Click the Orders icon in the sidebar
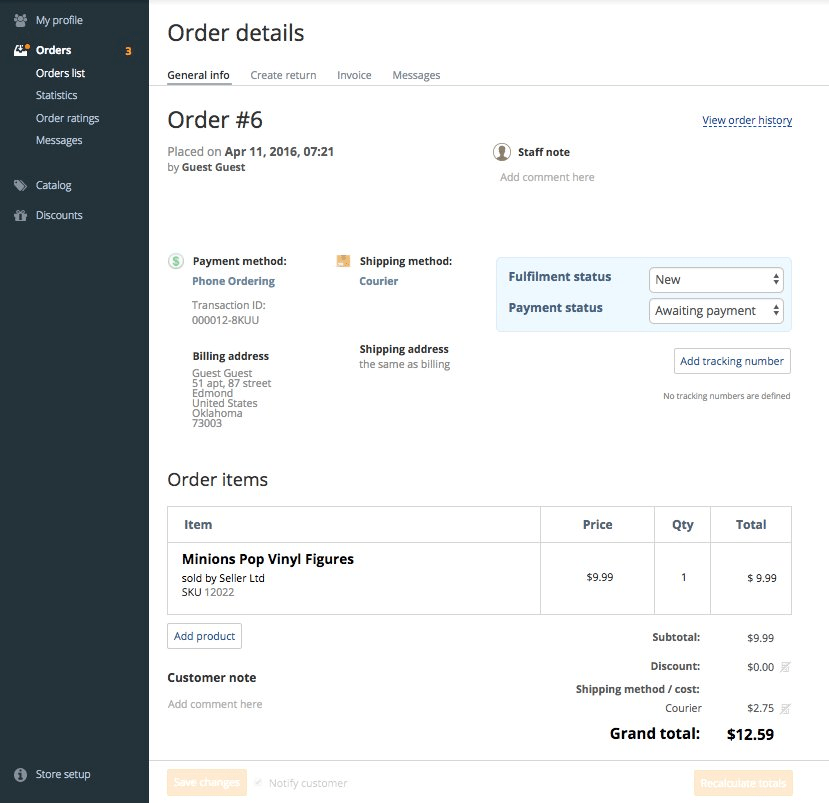Screen dimensions: 829x803 click(20, 49)
